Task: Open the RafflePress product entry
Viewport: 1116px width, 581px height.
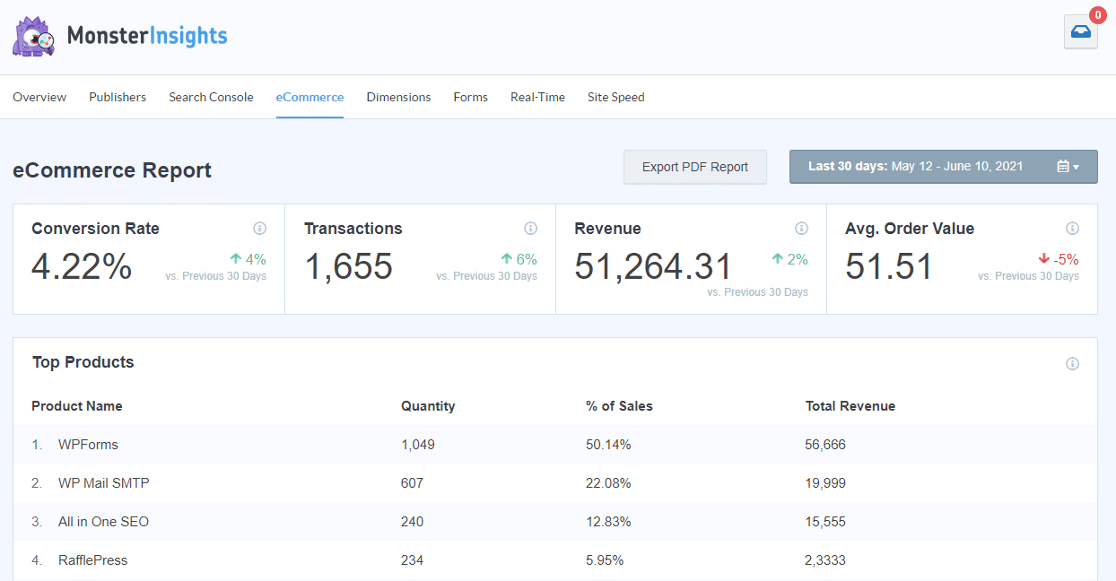Action: point(95,560)
